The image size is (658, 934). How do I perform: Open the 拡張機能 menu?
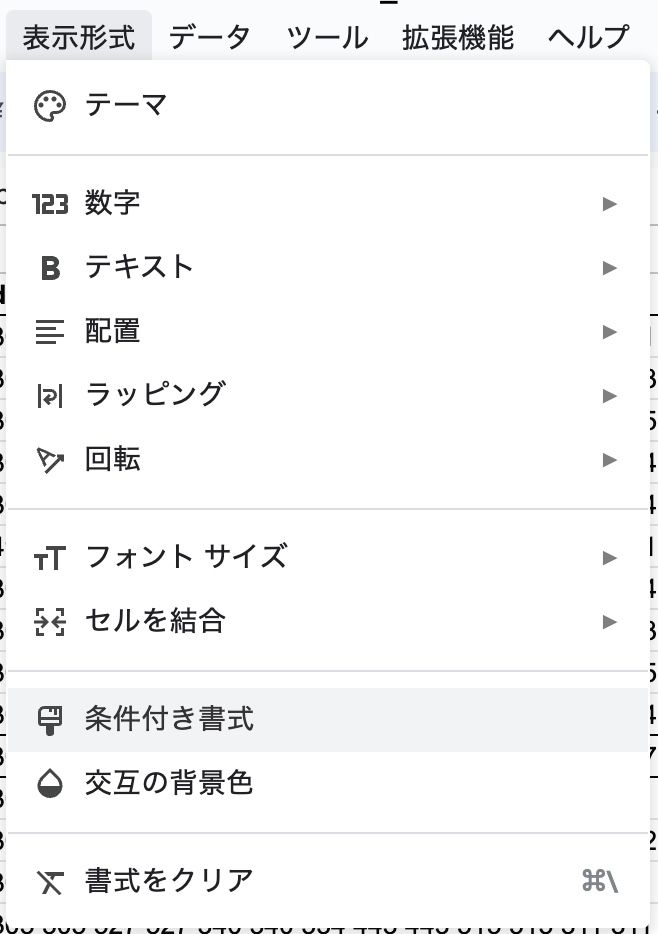(x=458, y=38)
